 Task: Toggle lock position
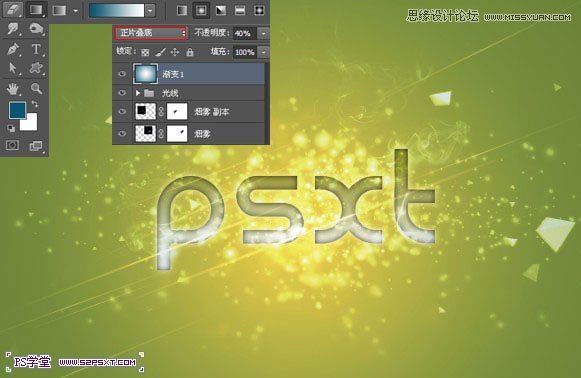175,52
